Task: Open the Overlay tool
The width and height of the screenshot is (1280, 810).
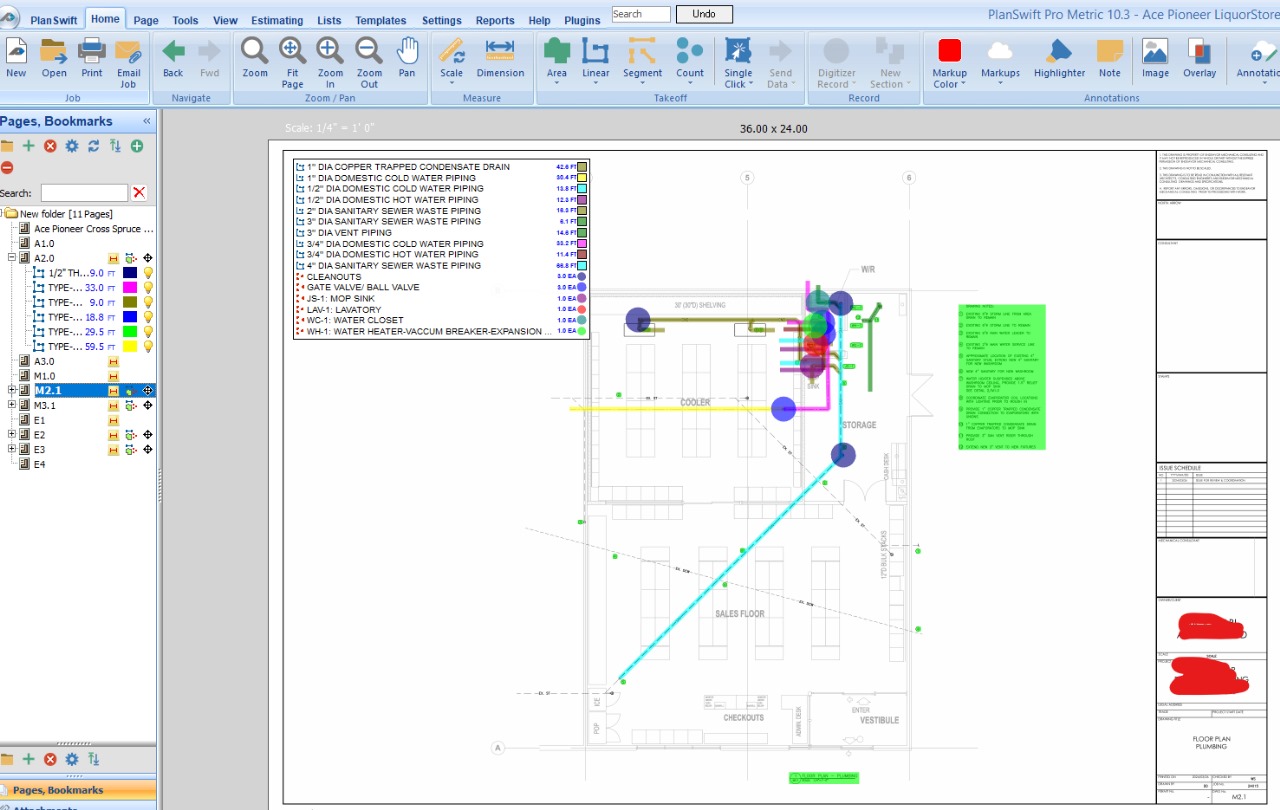Action: [x=1200, y=58]
